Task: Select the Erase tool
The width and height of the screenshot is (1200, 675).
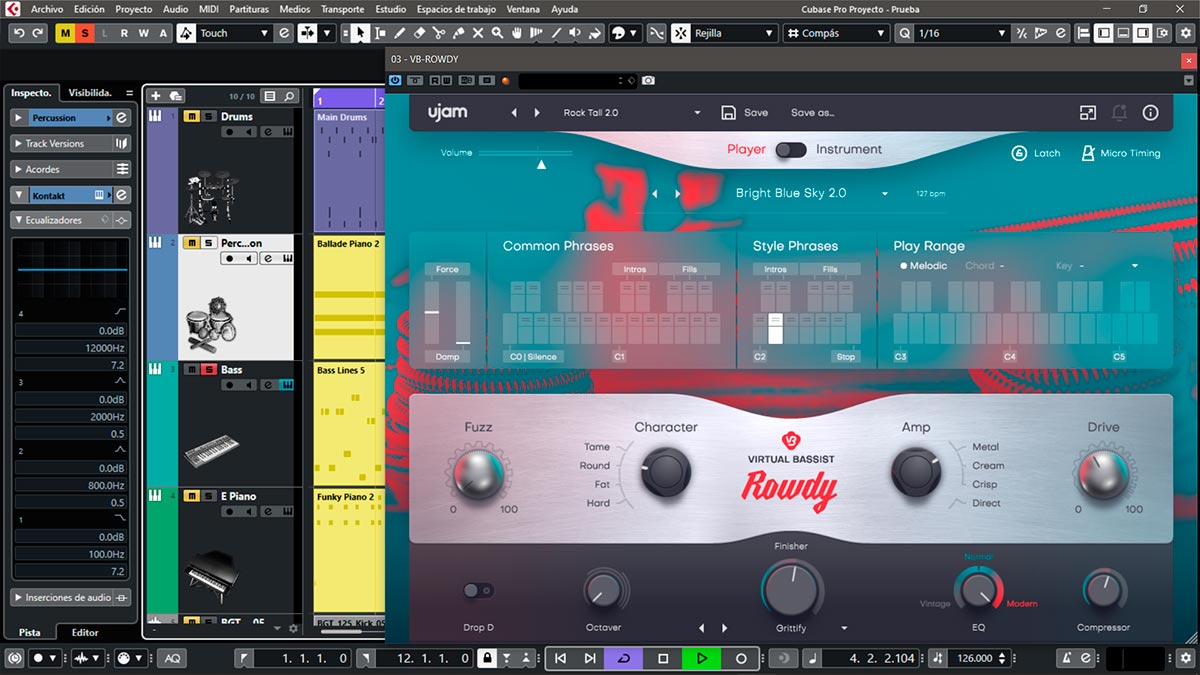Action: [x=419, y=33]
